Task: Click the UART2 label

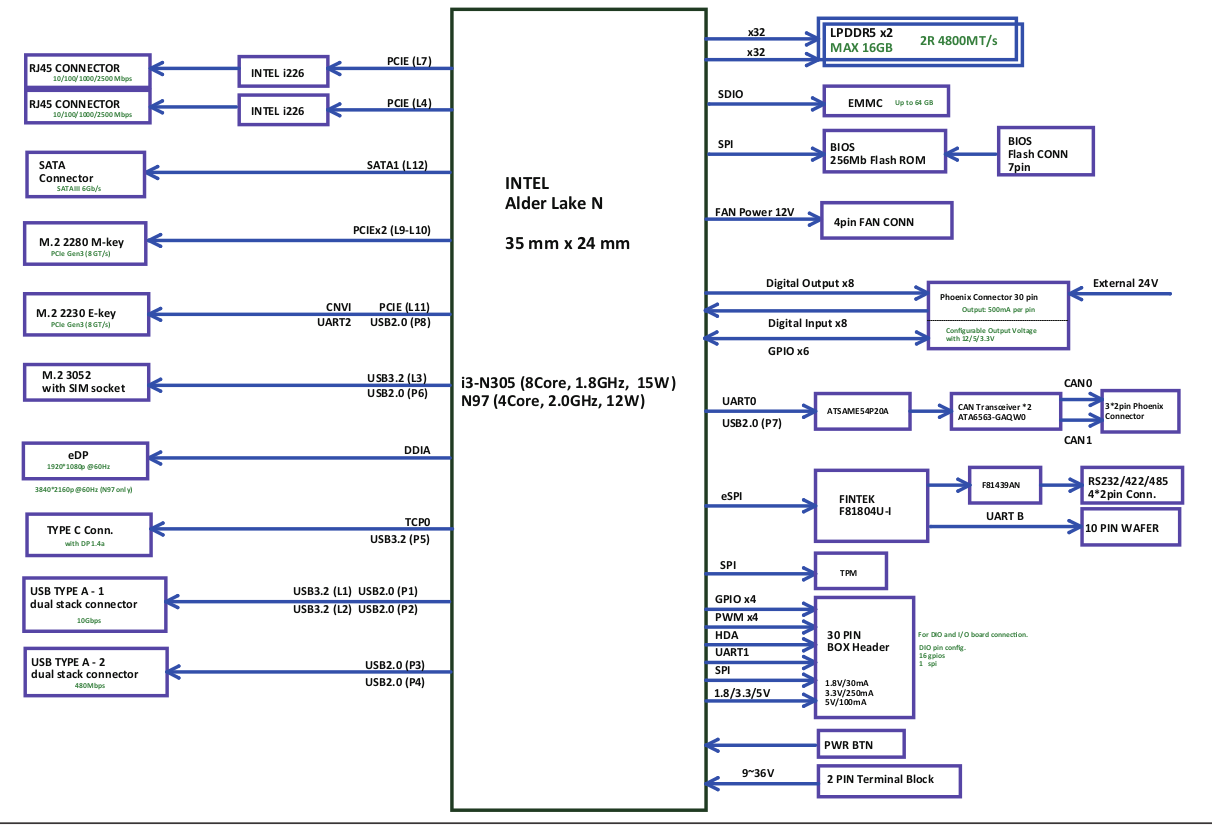Action: pos(334,322)
